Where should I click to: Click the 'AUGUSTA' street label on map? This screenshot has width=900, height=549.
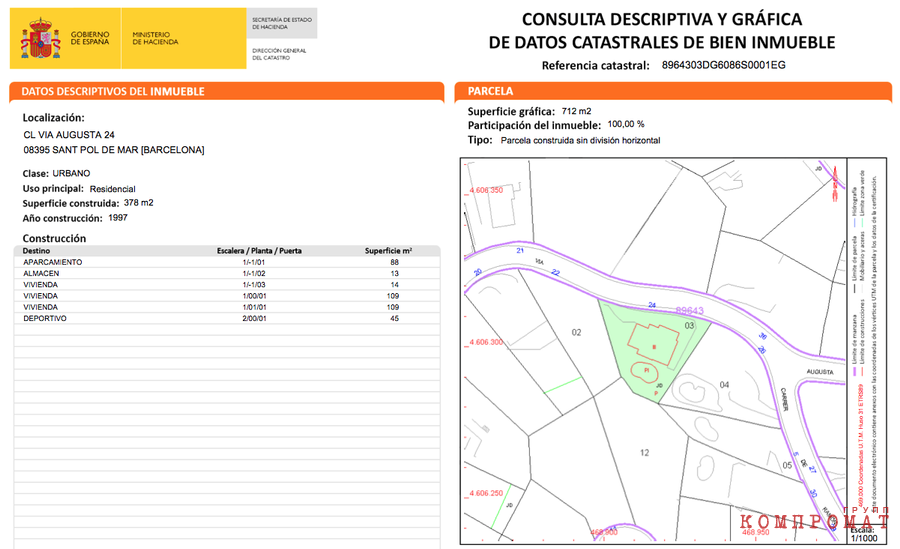pyautogui.click(x=820, y=372)
